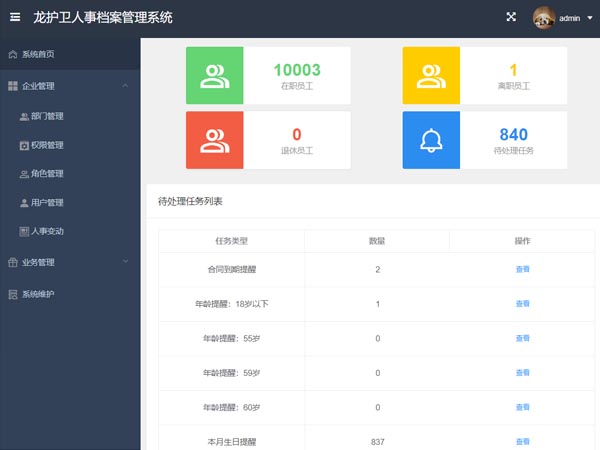This screenshot has height=450, width=600.
Task: Go to 用户管理 page
Action: point(47,203)
